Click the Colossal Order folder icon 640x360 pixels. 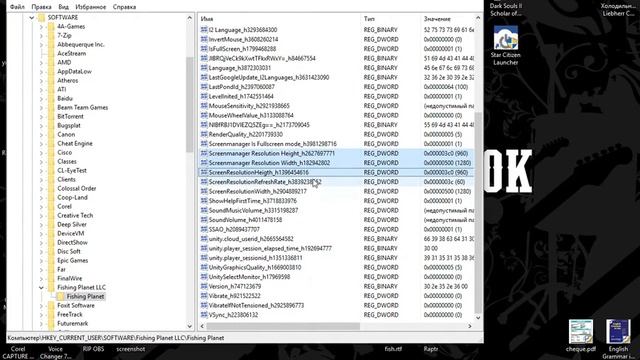point(51,188)
